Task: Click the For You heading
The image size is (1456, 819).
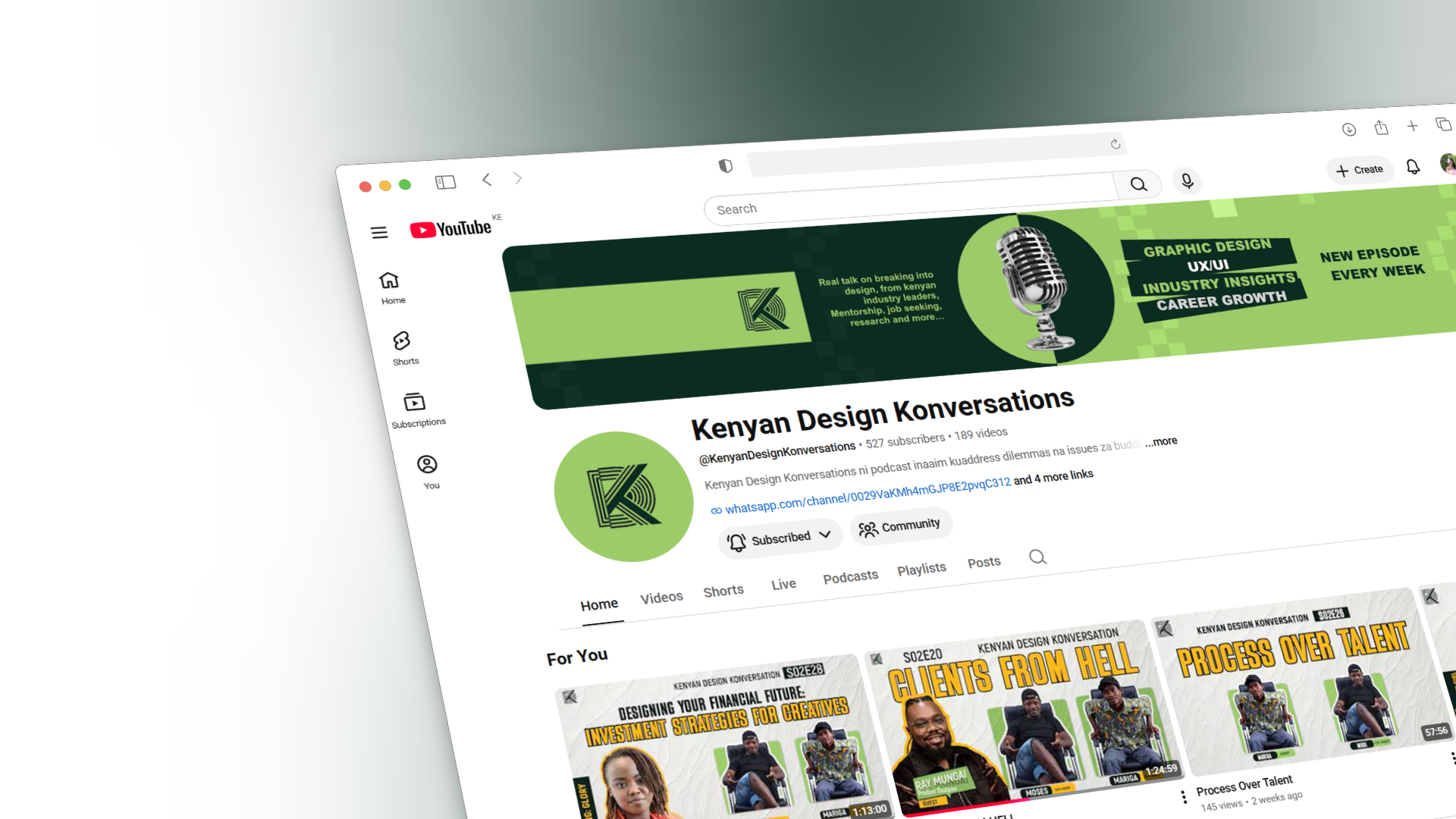Action: pos(577,657)
